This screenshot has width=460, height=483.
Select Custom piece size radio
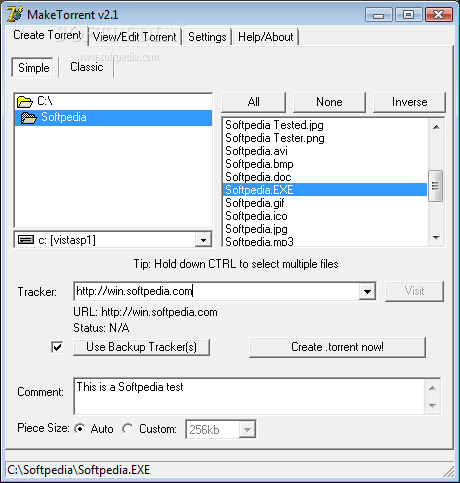[x=127, y=429]
